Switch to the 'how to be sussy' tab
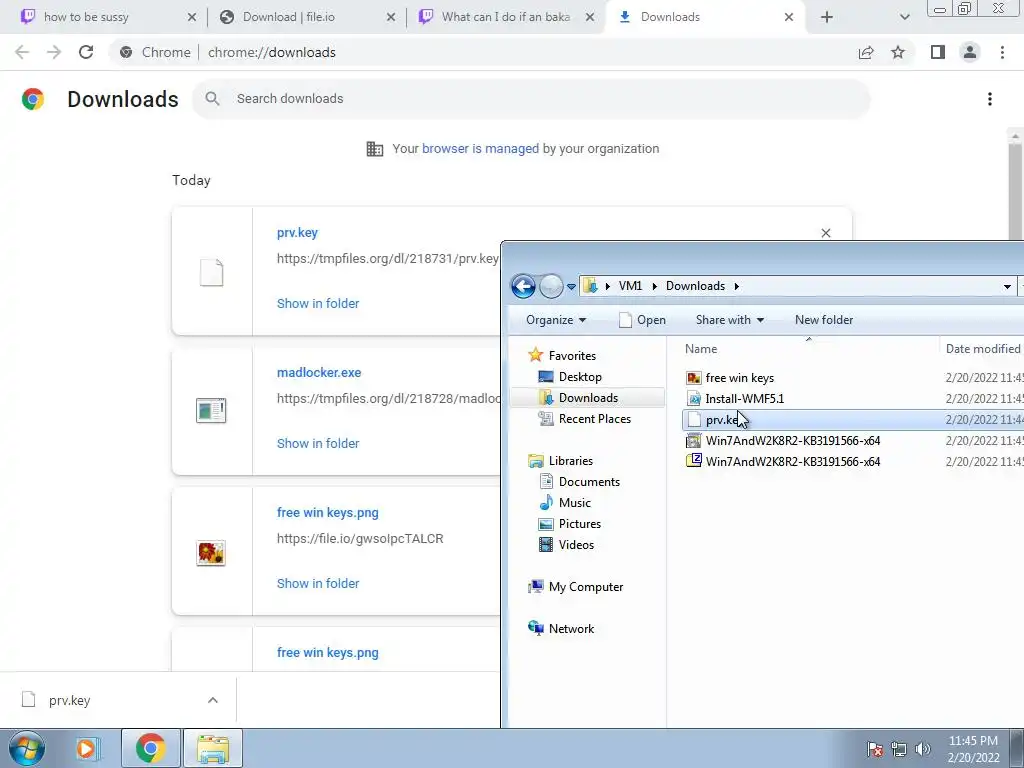 tap(86, 17)
